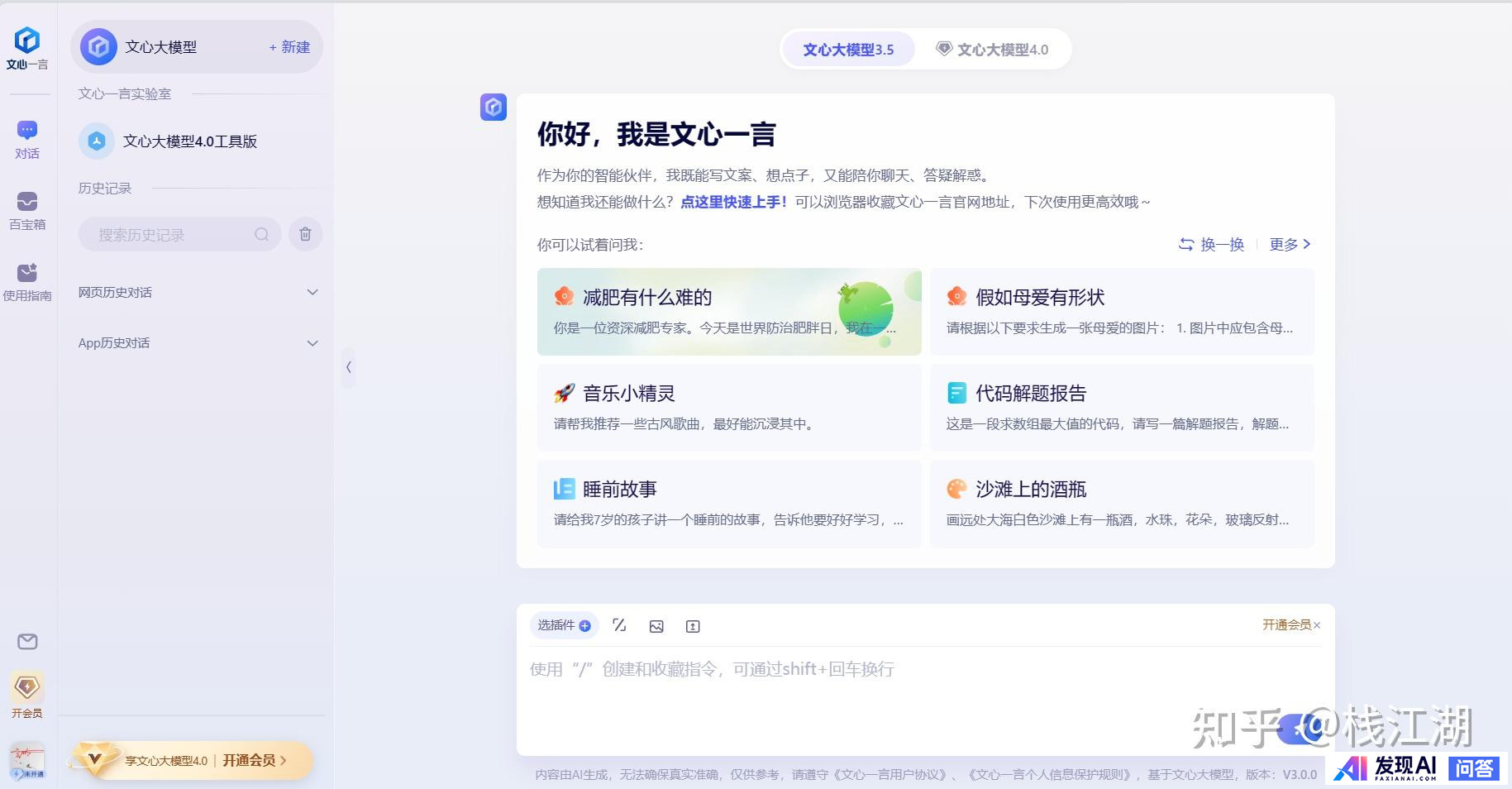Expand the App历史对话 section

click(x=312, y=343)
